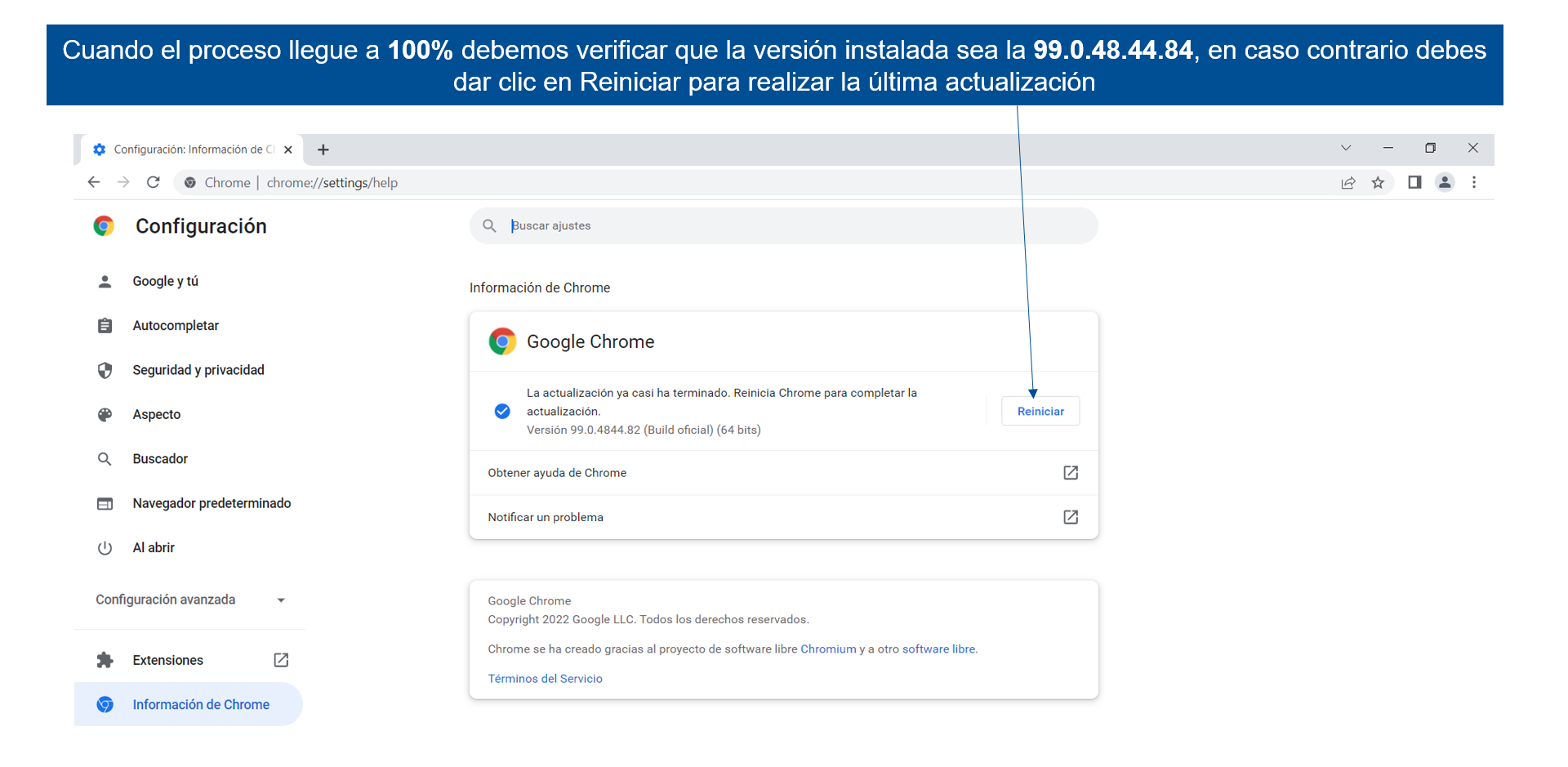This screenshot has width=1568, height=767.
Task: Expand Configuración avanzada section
Action: coord(189,600)
